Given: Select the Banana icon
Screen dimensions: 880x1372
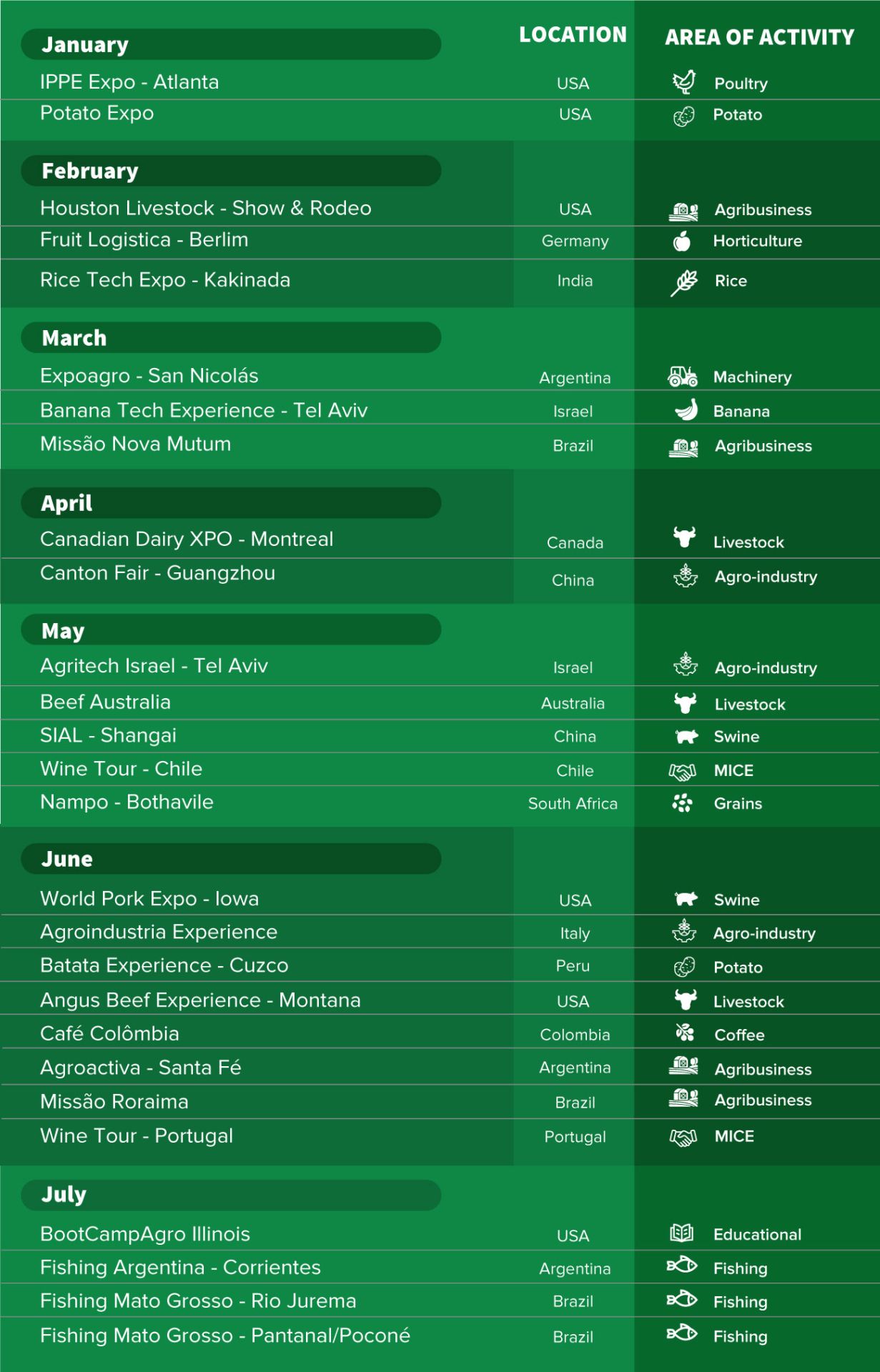Looking at the screenshot, I should (x=686, y=410).
